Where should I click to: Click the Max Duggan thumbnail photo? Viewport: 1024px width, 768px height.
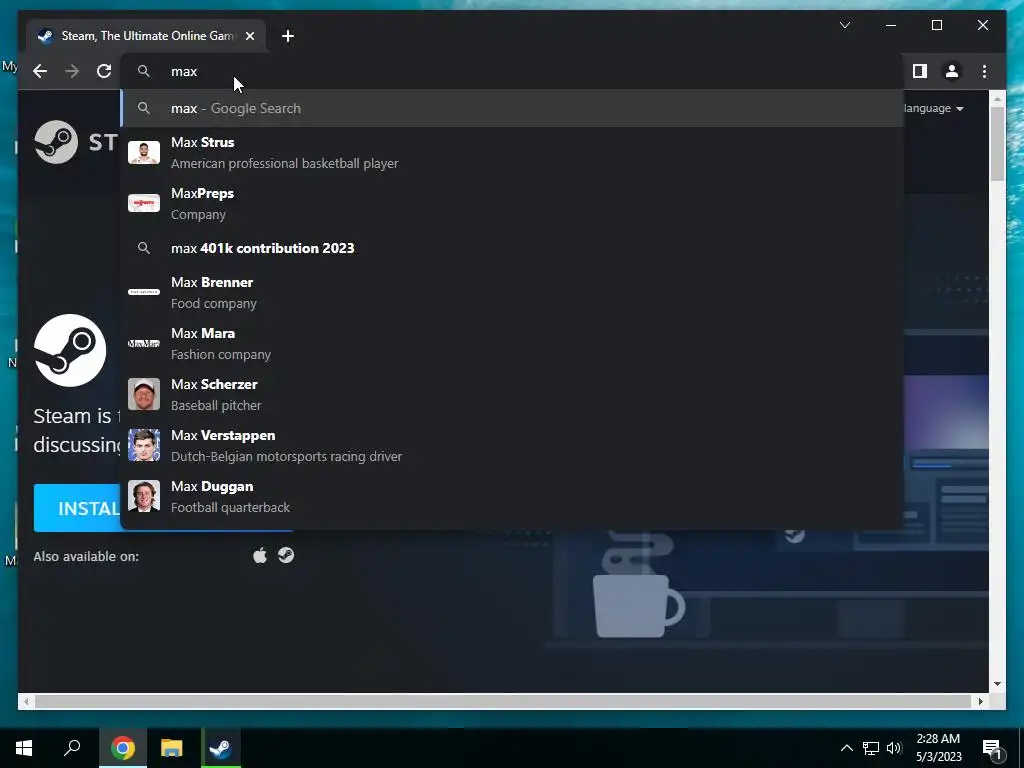[144, 496]
